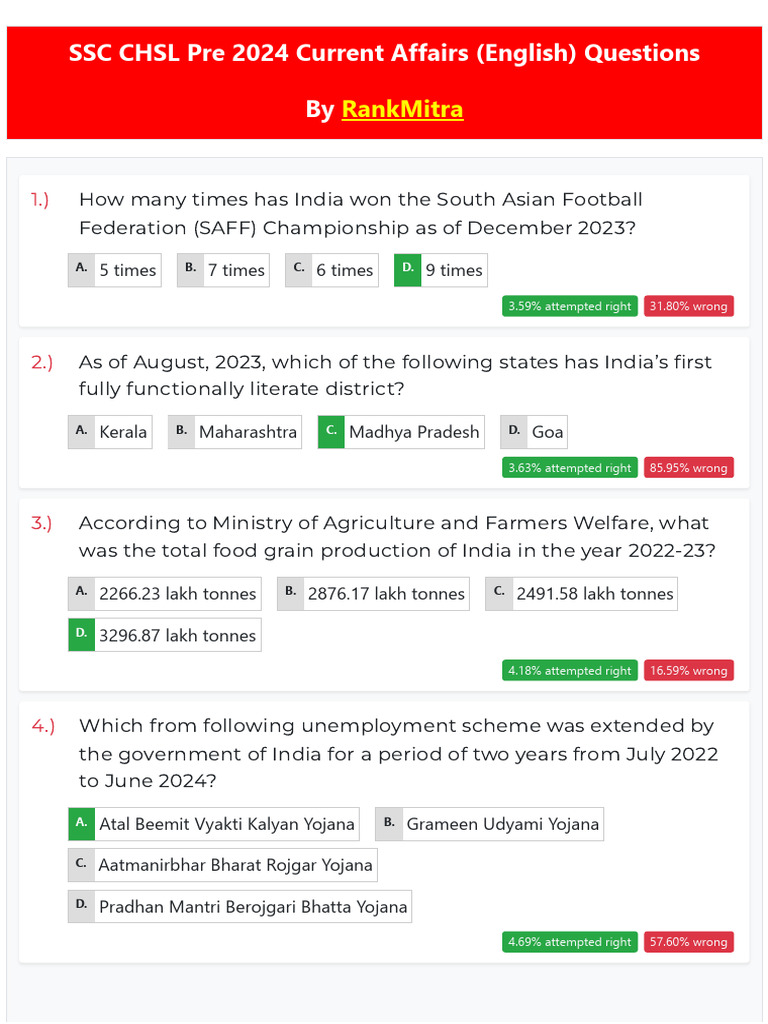Choose Kerala for question 2

110,432
